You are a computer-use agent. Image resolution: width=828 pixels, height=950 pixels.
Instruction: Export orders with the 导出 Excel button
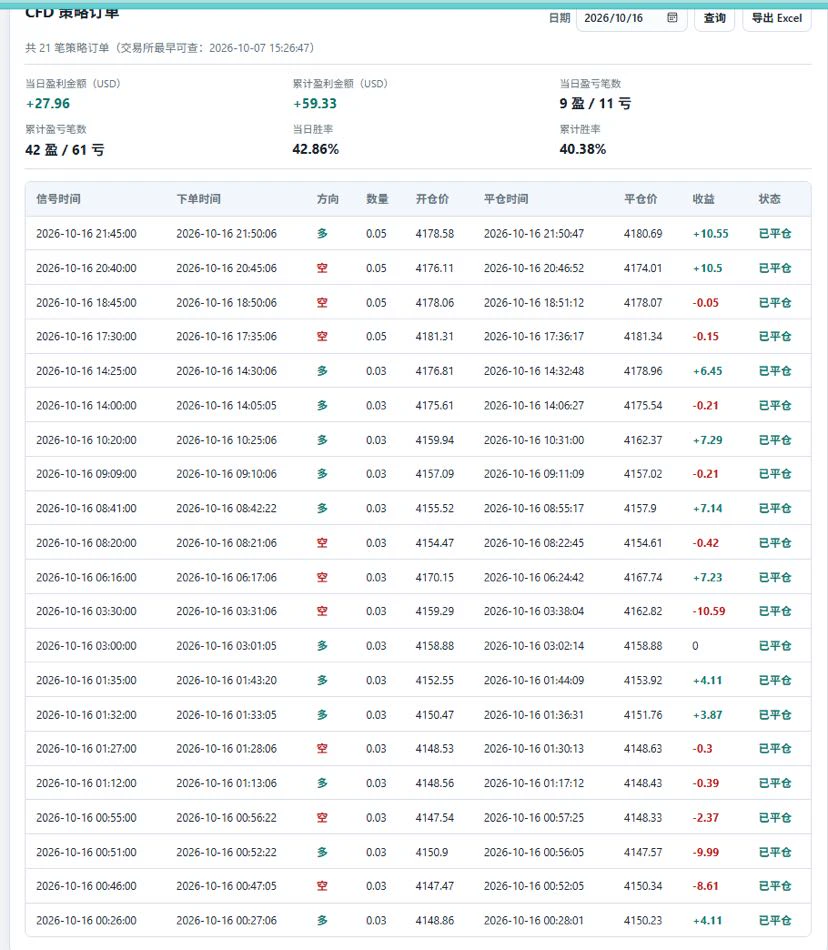pyautogui.click(x=777, y=18)
